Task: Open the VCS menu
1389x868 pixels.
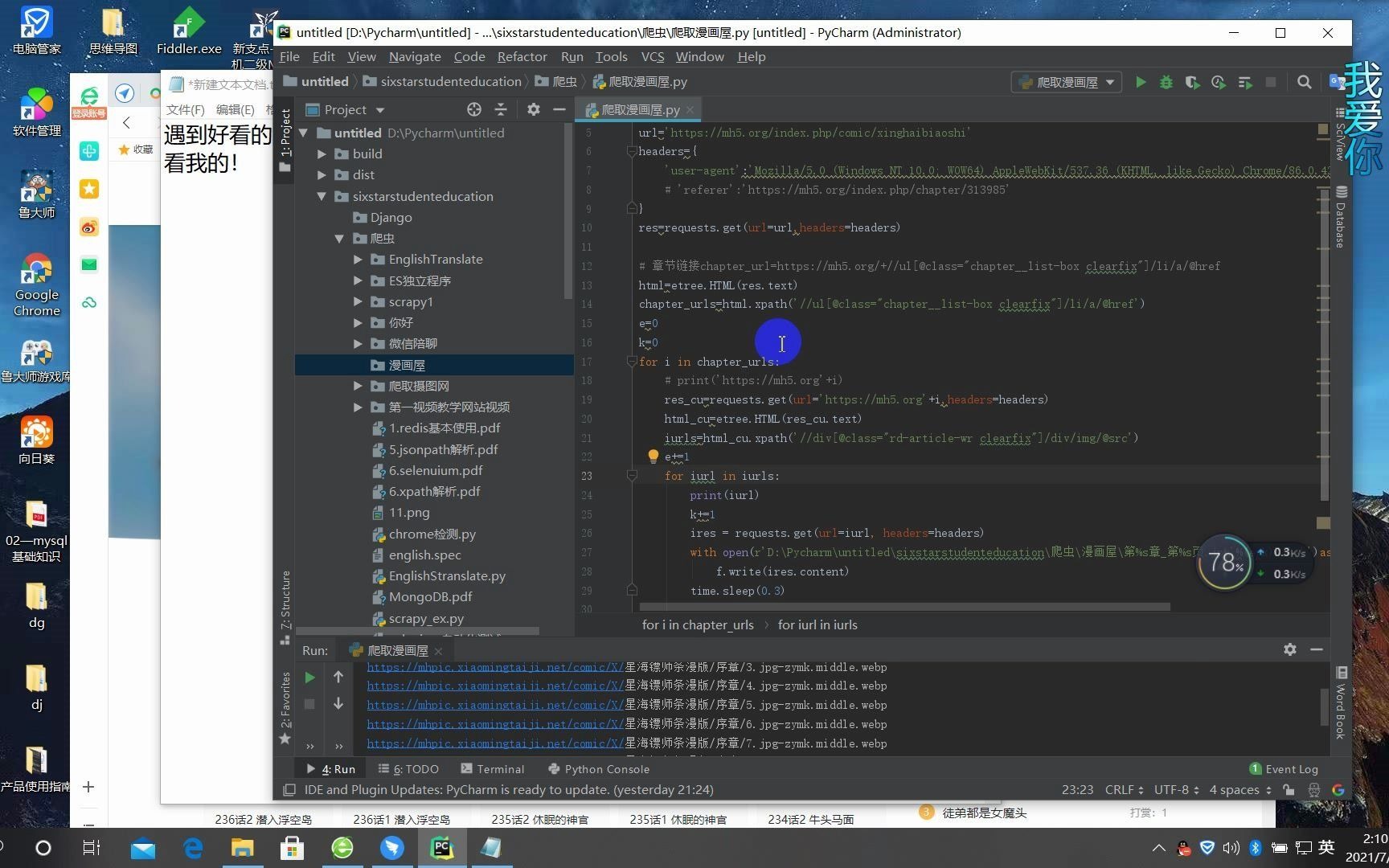Action: click(653, 57)
